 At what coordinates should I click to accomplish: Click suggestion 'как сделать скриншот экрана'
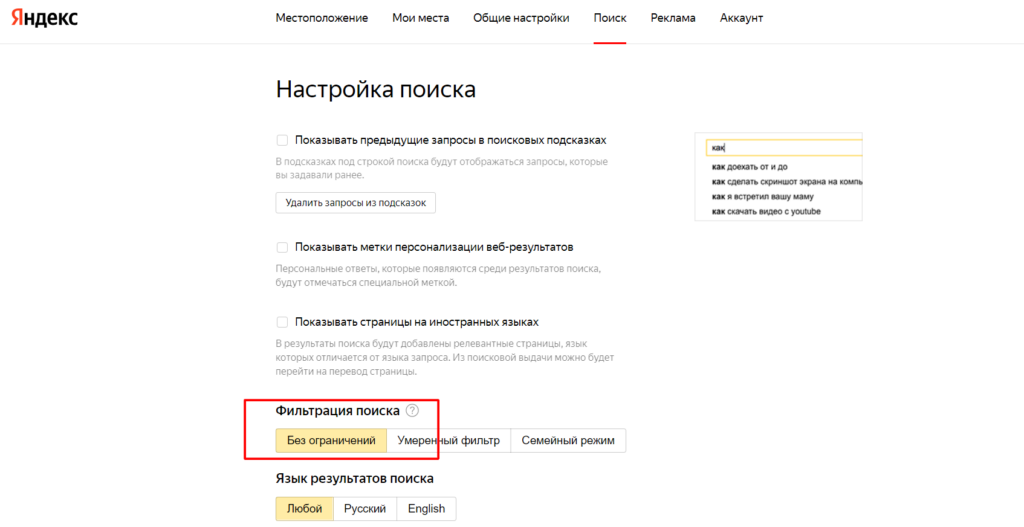pyautogui.click(x=787, y=182)
